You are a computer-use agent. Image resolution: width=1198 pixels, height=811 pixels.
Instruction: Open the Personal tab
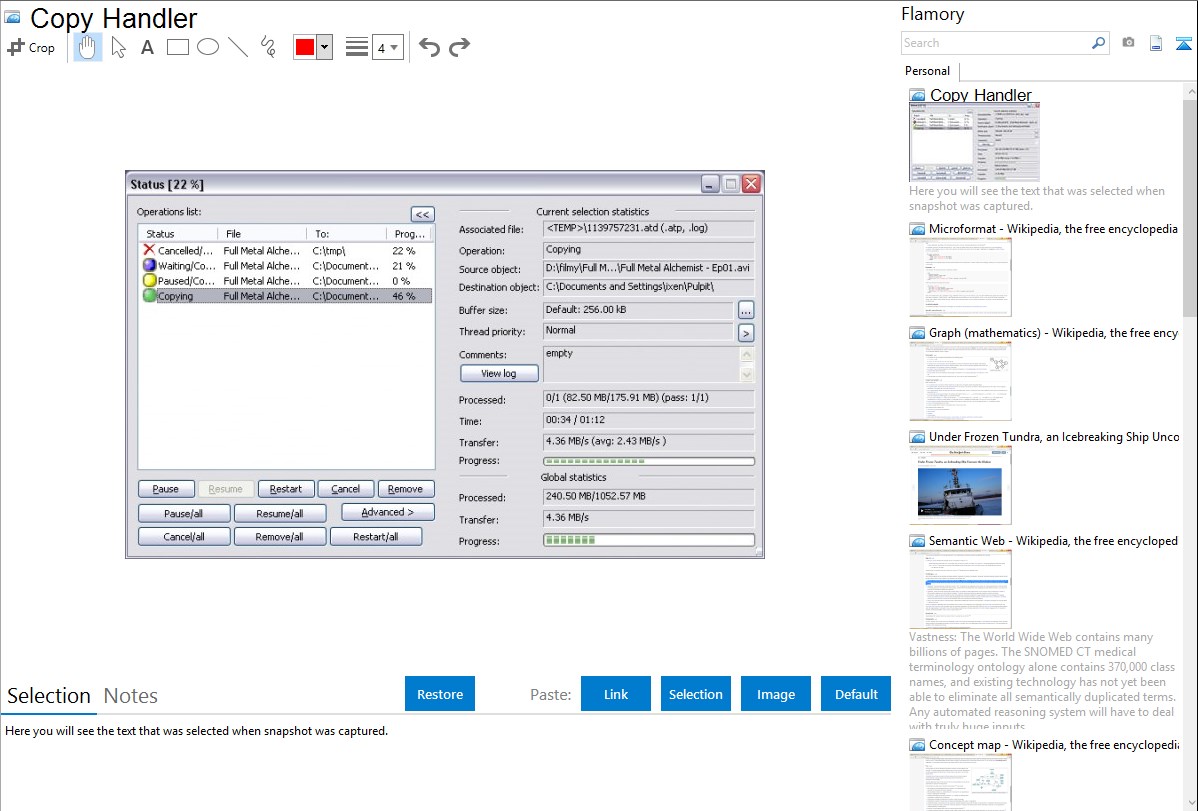click(x=927, y=71)
